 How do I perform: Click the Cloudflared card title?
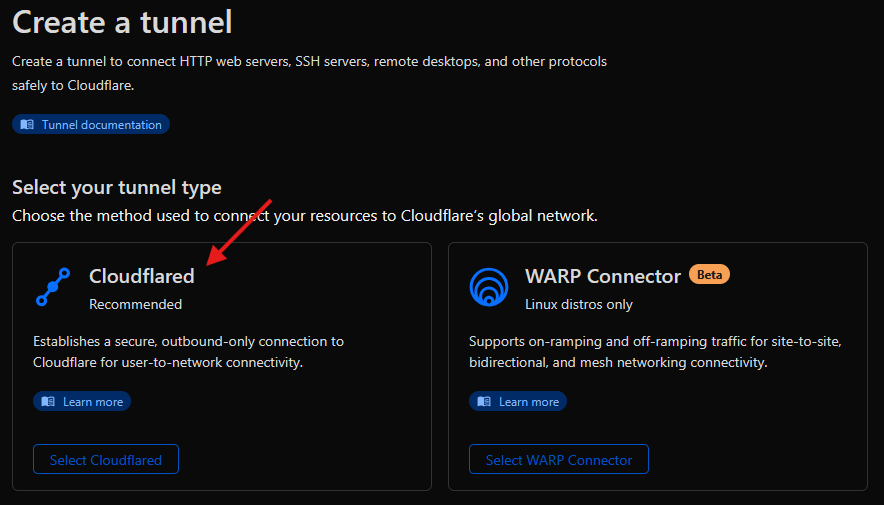click(x=142, y=276)
